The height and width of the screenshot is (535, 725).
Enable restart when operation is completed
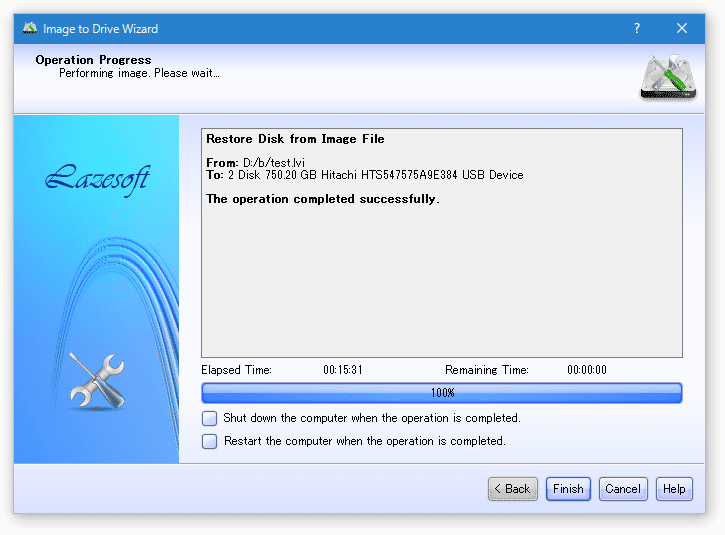(x=209, y=441)
